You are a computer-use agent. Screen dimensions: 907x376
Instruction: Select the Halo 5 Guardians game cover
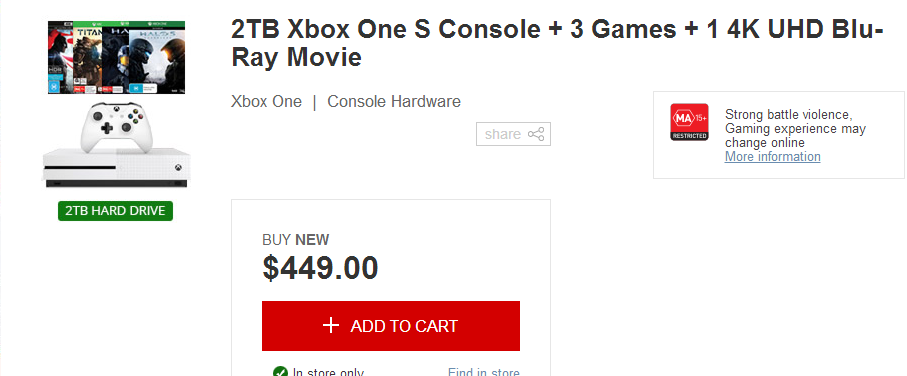pos(157,57)
